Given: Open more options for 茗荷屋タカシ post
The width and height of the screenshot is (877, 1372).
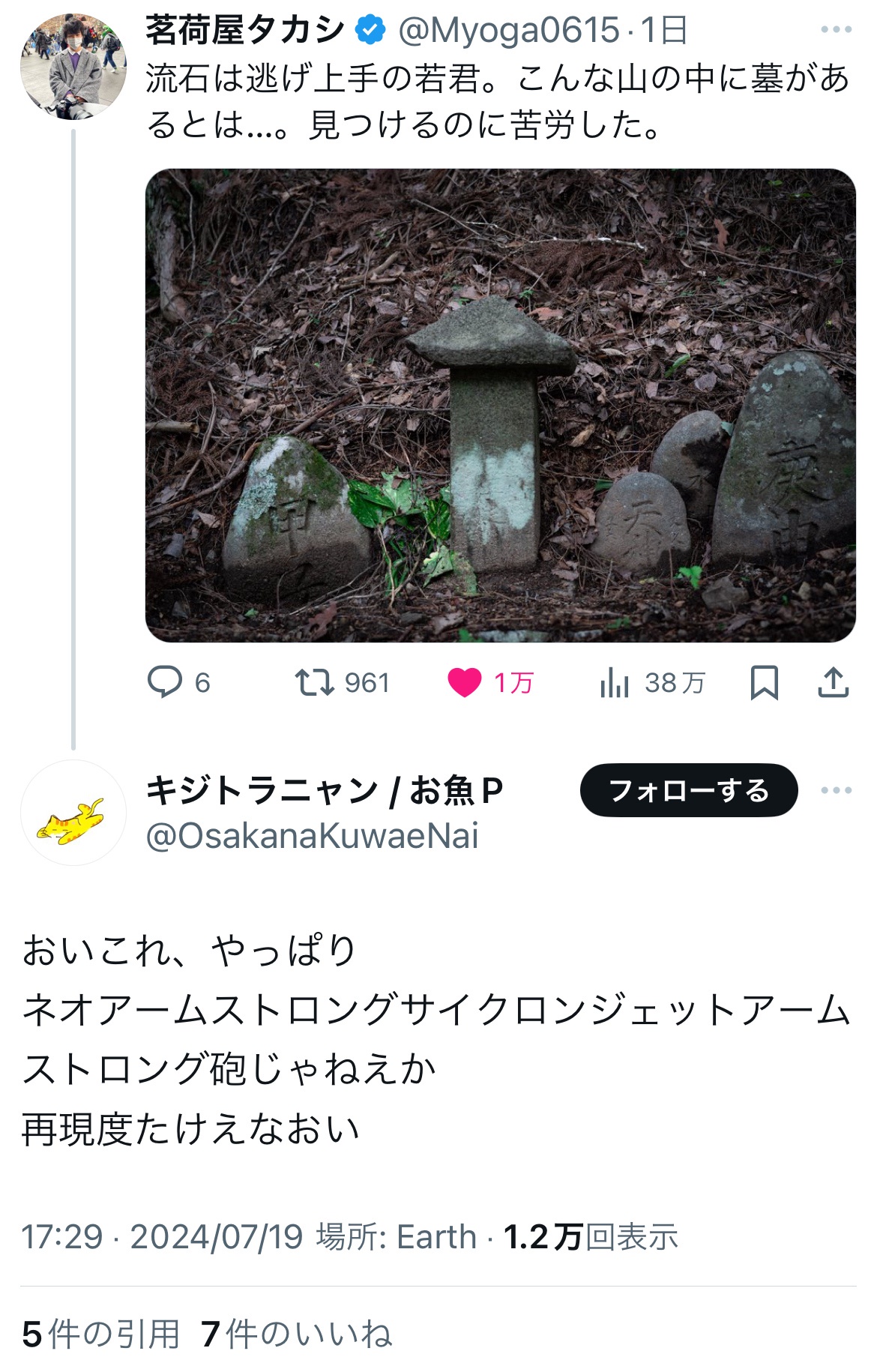Looking at the screenshot, I should [836, 30].
